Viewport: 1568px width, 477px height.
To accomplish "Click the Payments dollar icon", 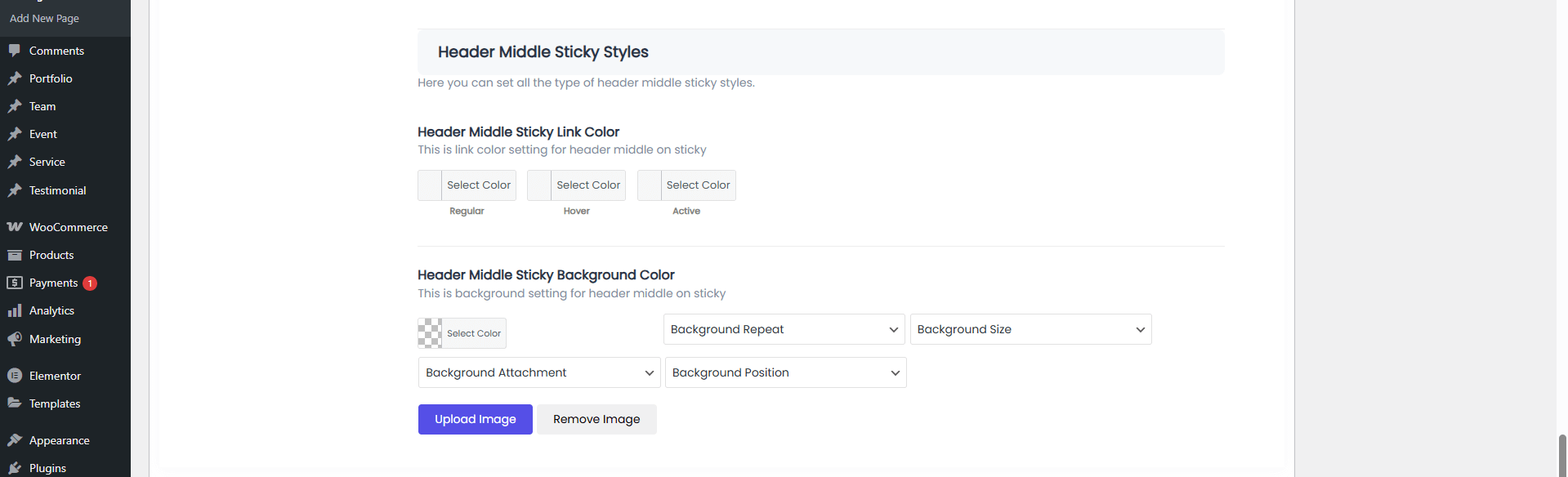I will click(15, 283).
